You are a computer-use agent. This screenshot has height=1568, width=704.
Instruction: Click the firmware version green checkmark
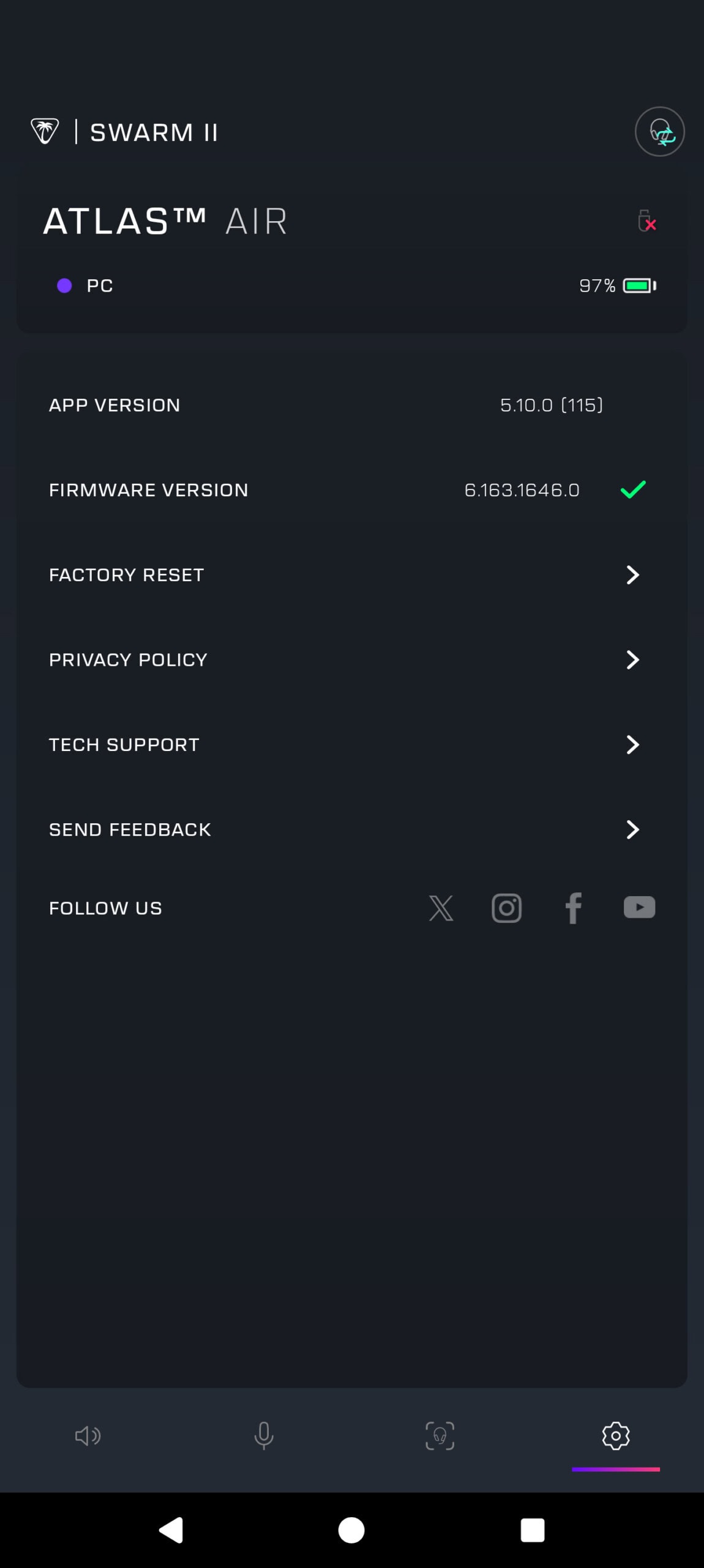click(x=632, y=489)
